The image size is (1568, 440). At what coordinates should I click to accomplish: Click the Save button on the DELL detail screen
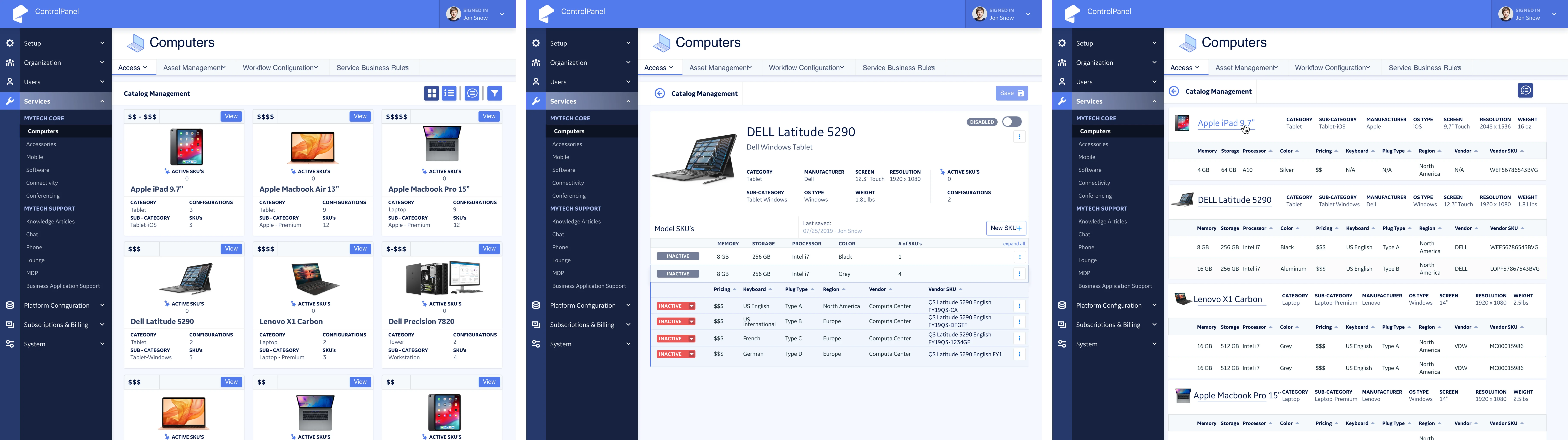pyautogui.click(x=1012, y=93)
